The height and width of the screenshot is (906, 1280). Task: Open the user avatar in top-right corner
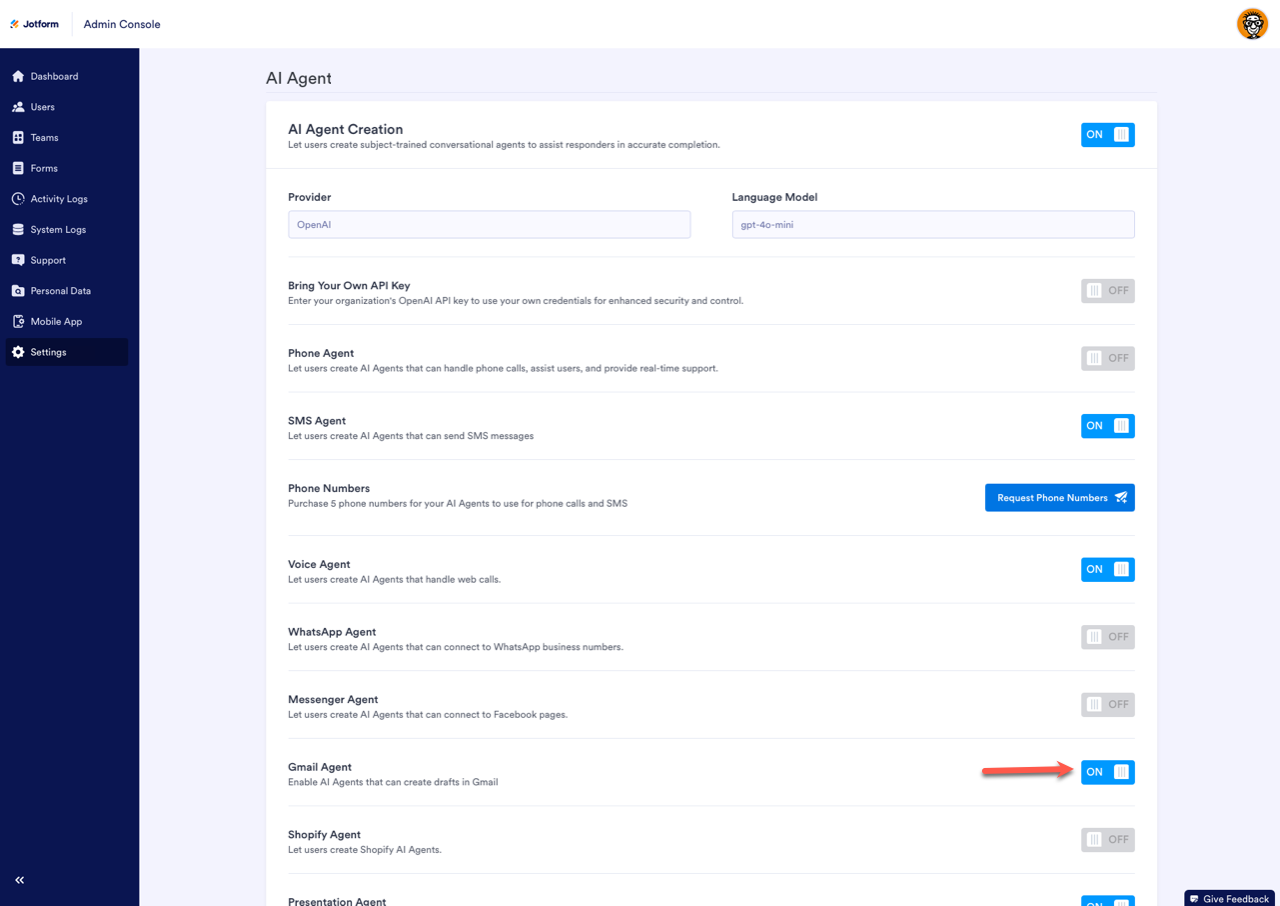1252,24
